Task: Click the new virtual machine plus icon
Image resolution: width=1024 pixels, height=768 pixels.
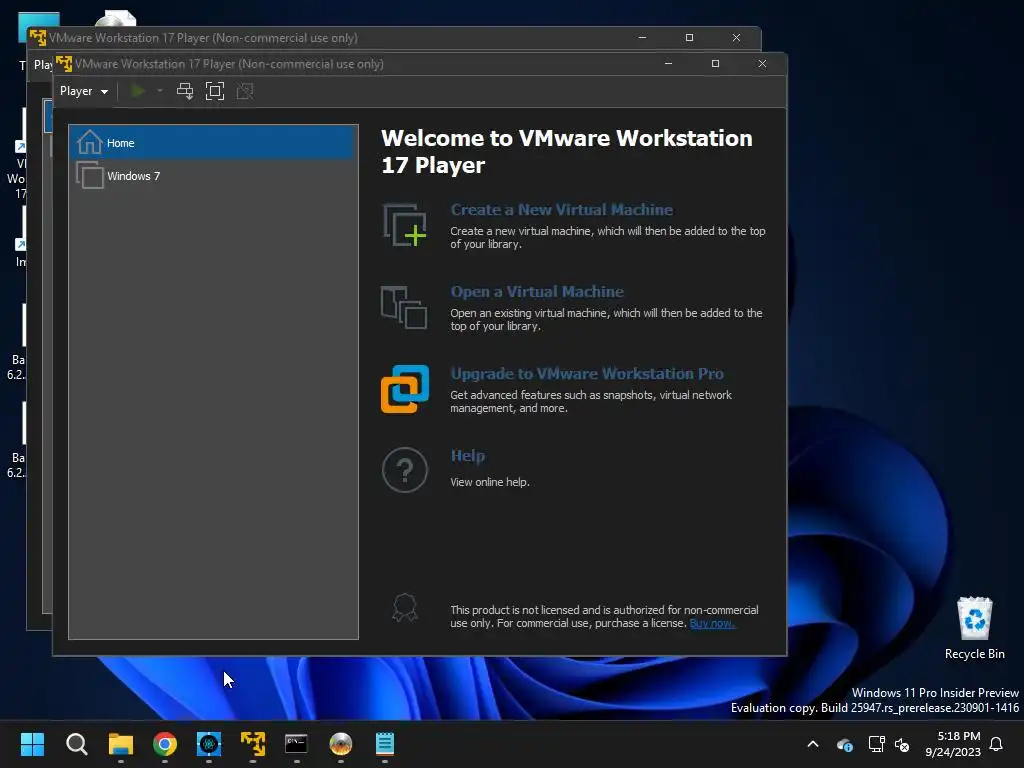Action: click(x=405, y=225)
